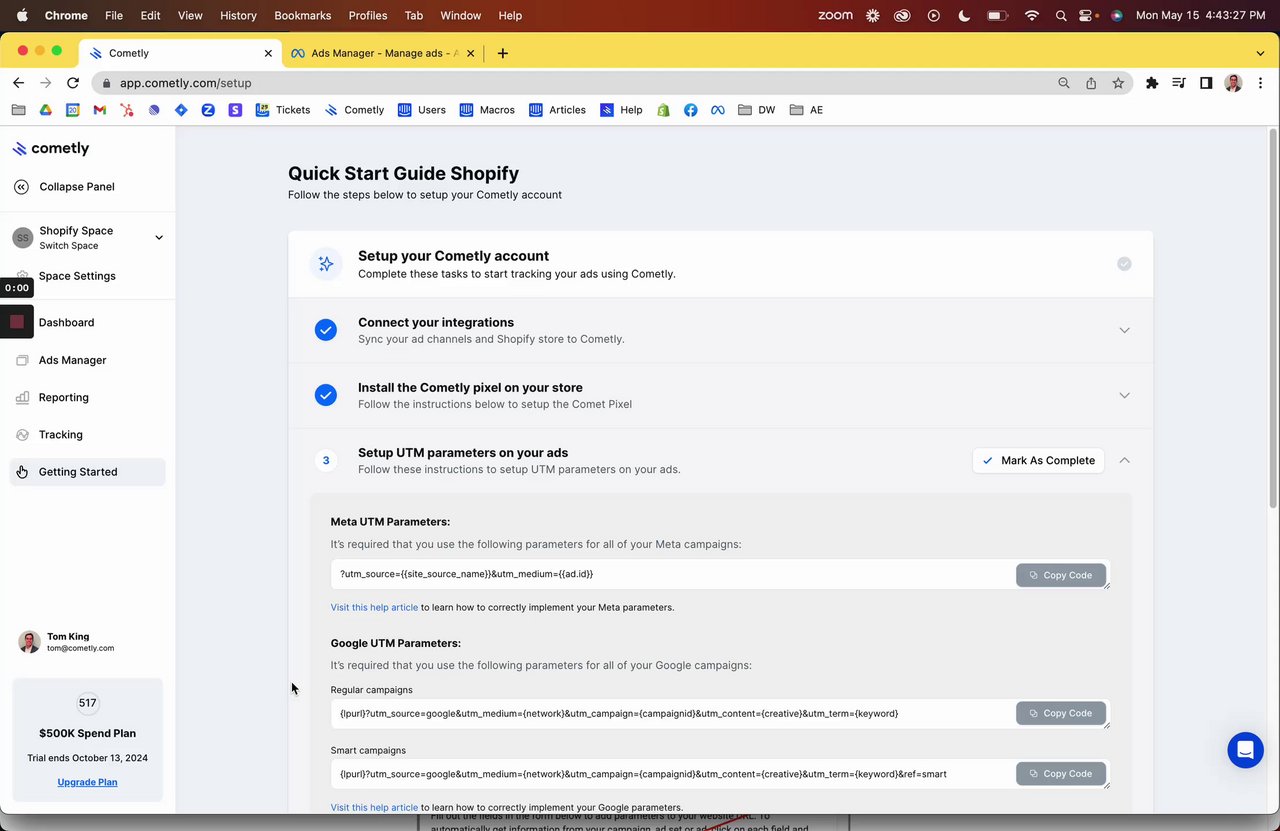This screenshot has height=831, width=1280.
Task: Click the zoom magnifier icon in address bar
Action: pyautogui.click(x=1064, y=83)
